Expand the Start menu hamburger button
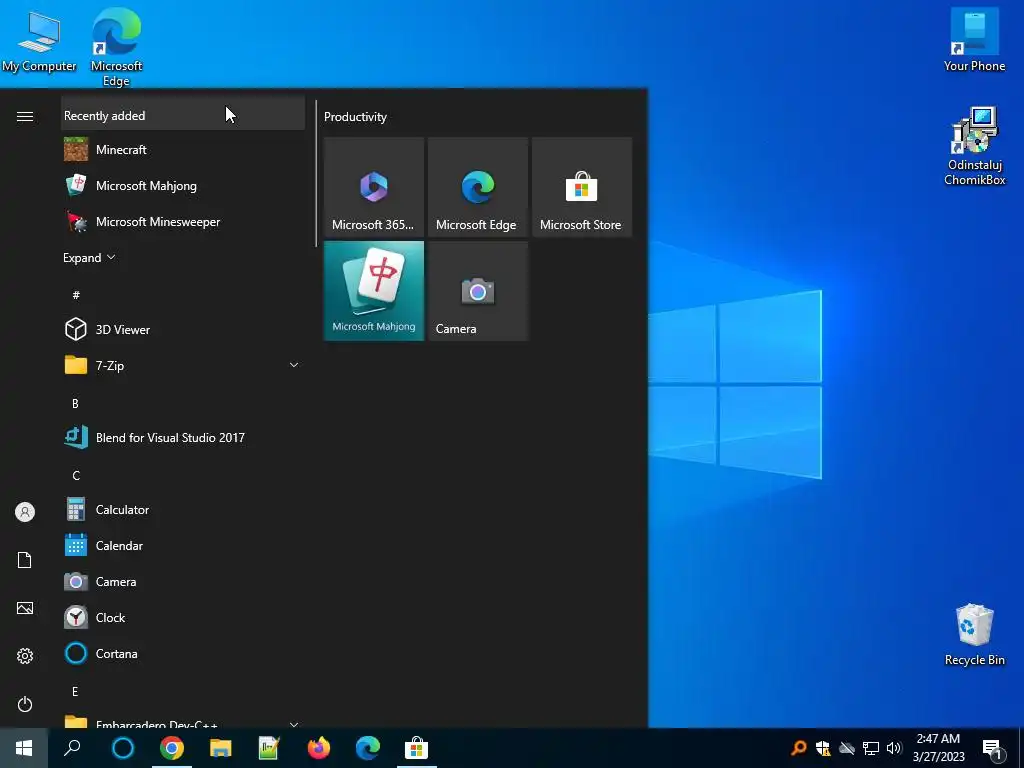This screenshot has height=768, width=1024. tap(25, 116)
